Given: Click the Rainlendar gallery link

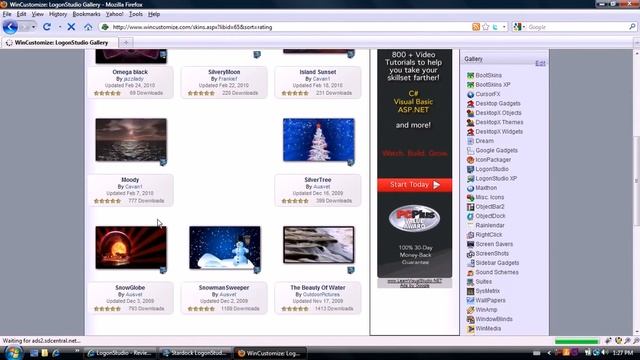Looking at the screenshot, I should (490, 226).
